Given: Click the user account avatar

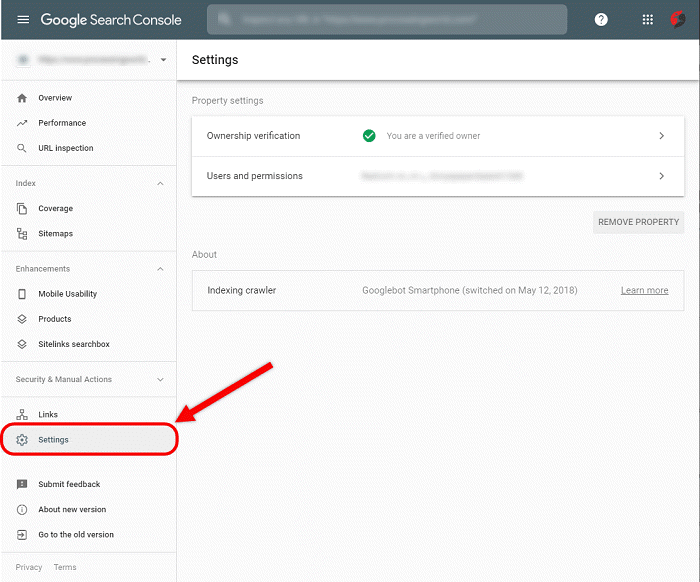Looking at the screenshot, I should (677, 20).
